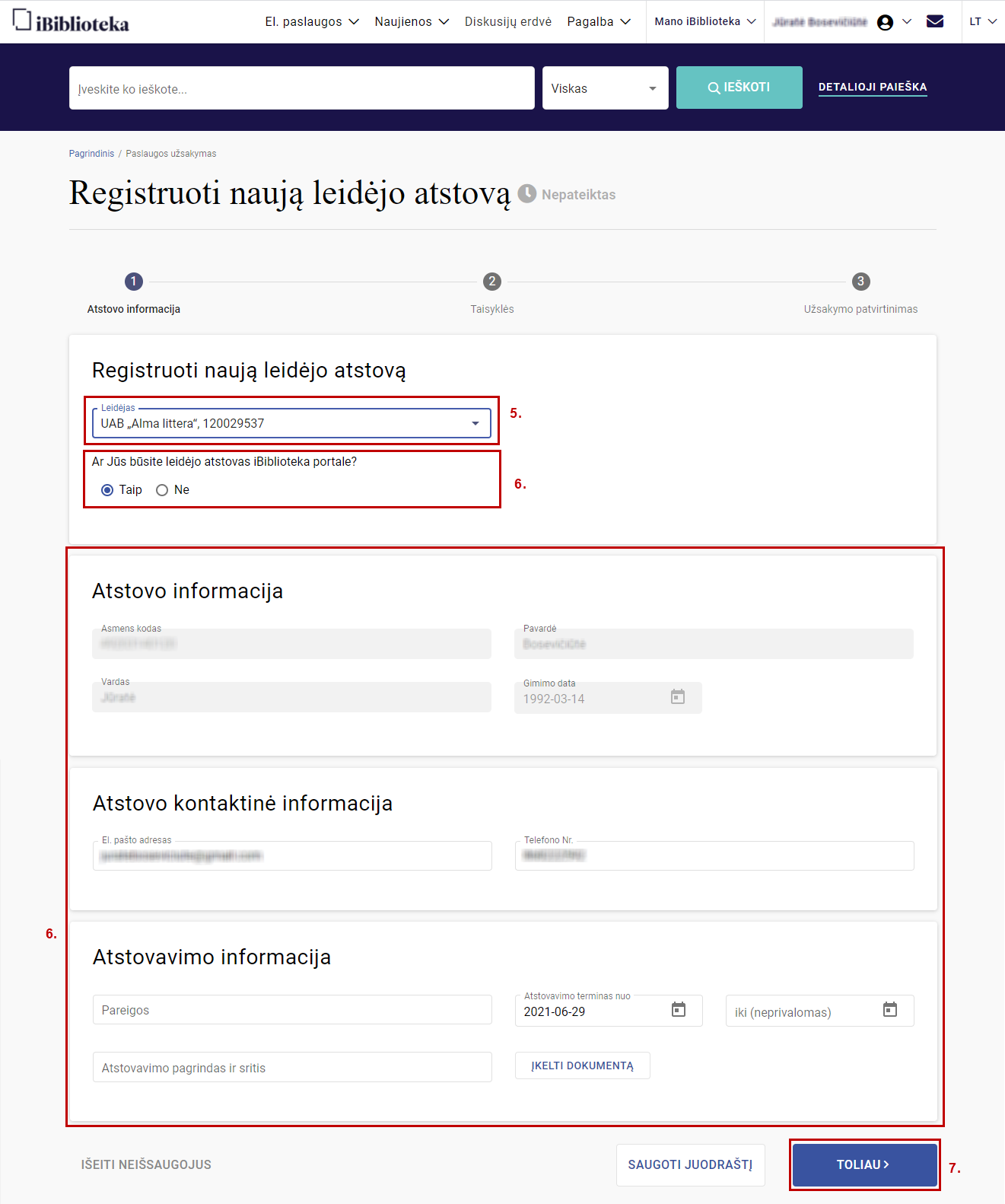Click the IEŠKOTI search button
Image resolution: width=1005 pixels, height=1204 pixels.
coord(739,88)
